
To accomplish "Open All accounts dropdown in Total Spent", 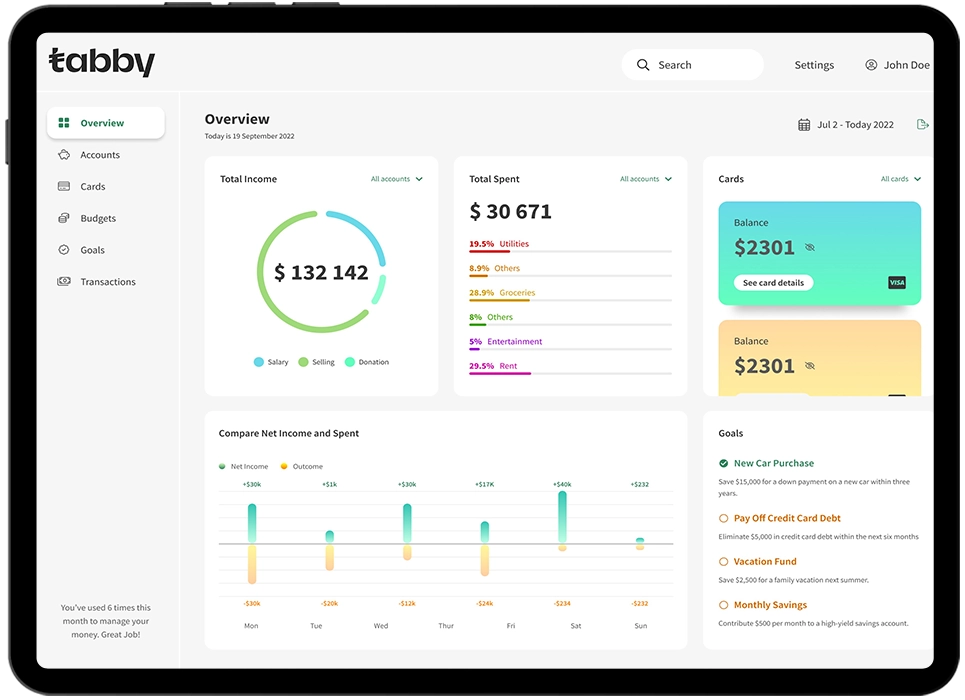I will [646, 179].
